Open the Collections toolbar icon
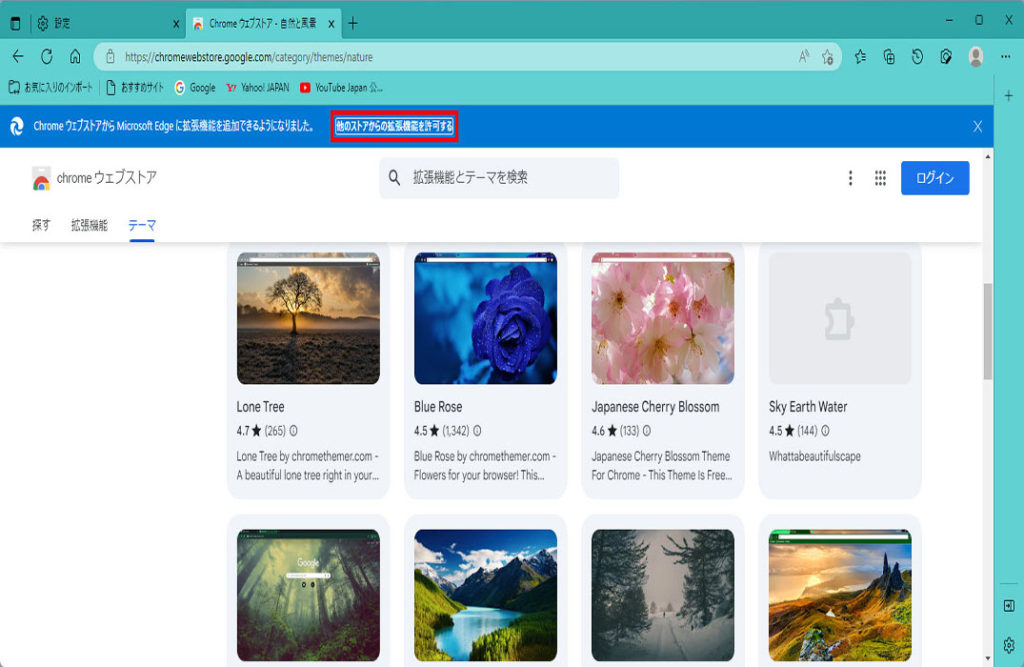Viewport: 1024px width, 667px height. [889, 57]
